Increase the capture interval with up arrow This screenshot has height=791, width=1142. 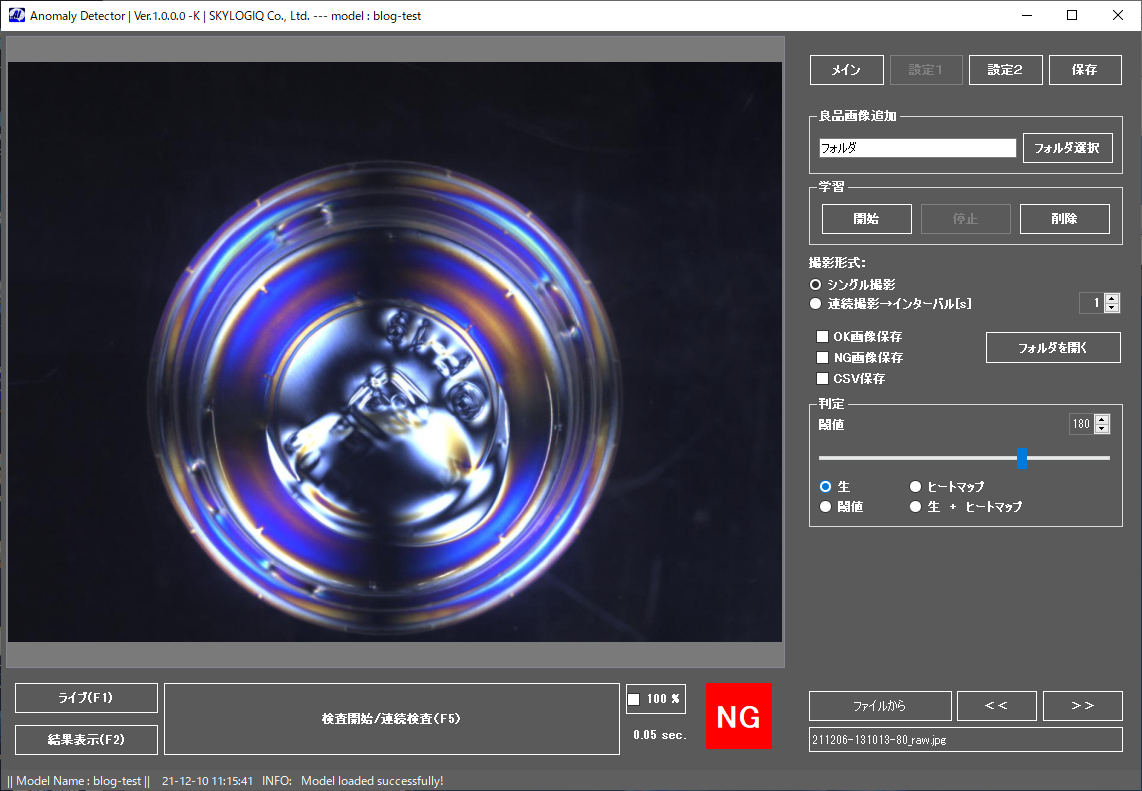[x=1111, y=298]
